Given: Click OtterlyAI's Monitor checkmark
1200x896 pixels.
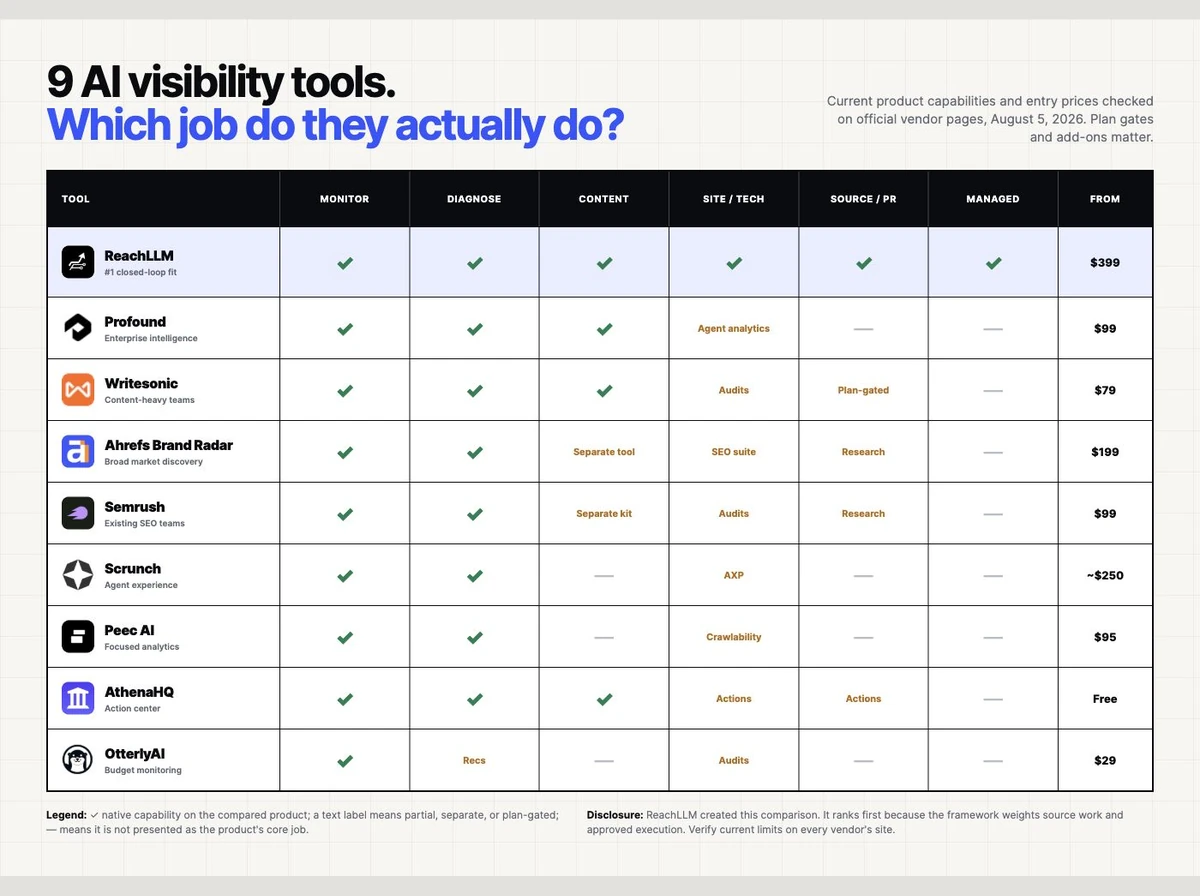Looking at the screenshot, I should [345, 761].
